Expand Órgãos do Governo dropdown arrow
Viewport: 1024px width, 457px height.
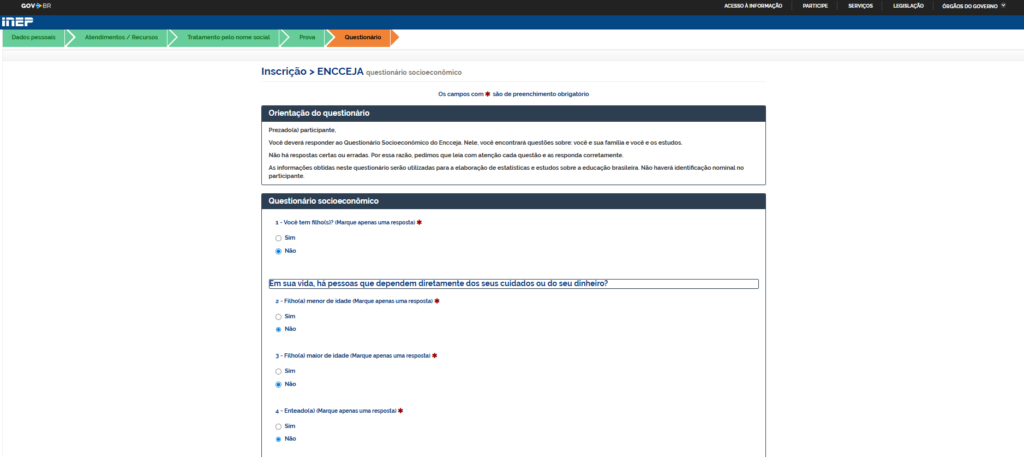tap(1004, 5)
